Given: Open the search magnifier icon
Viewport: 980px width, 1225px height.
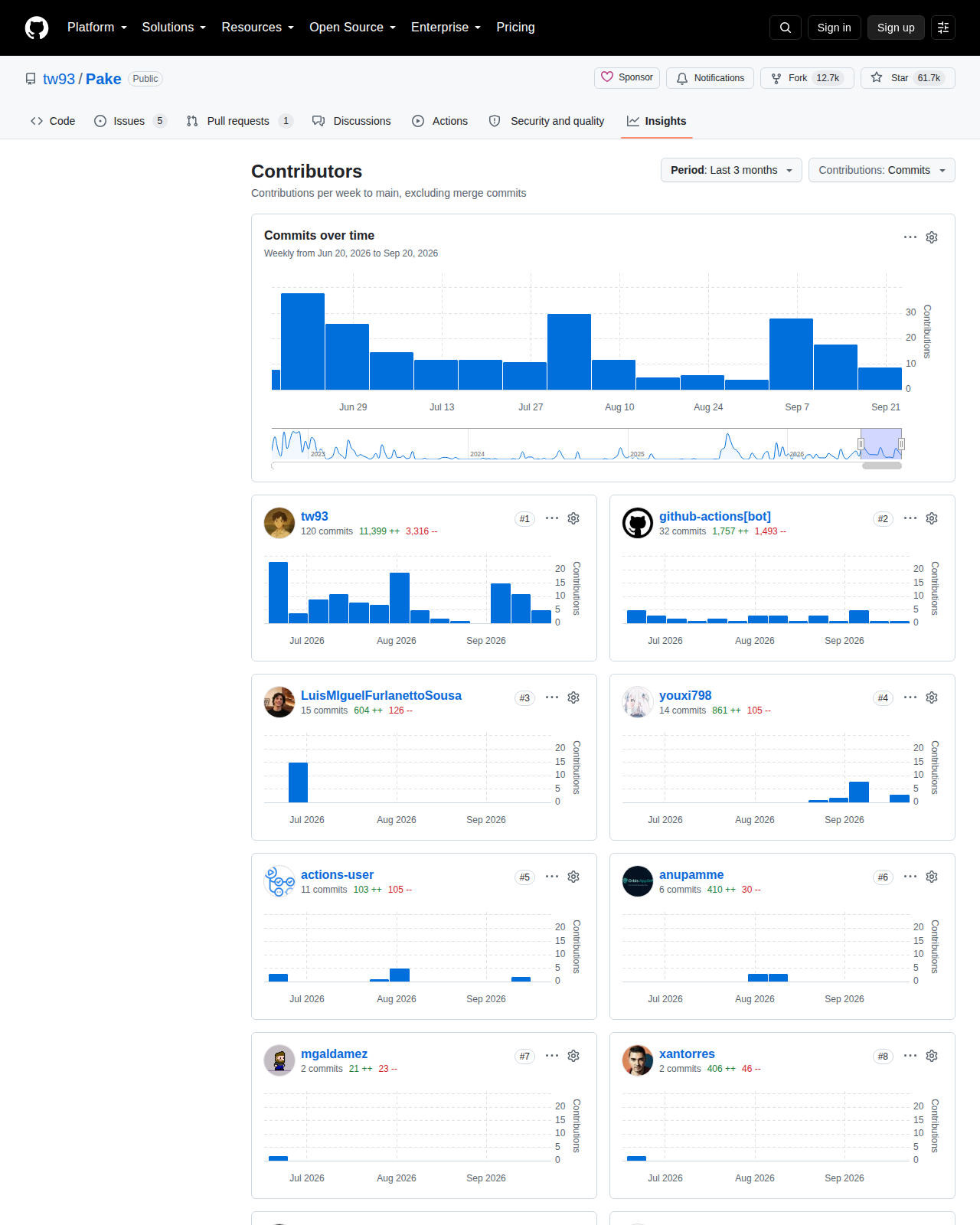Looking at the screenshot, I should [x=786, y=28].
